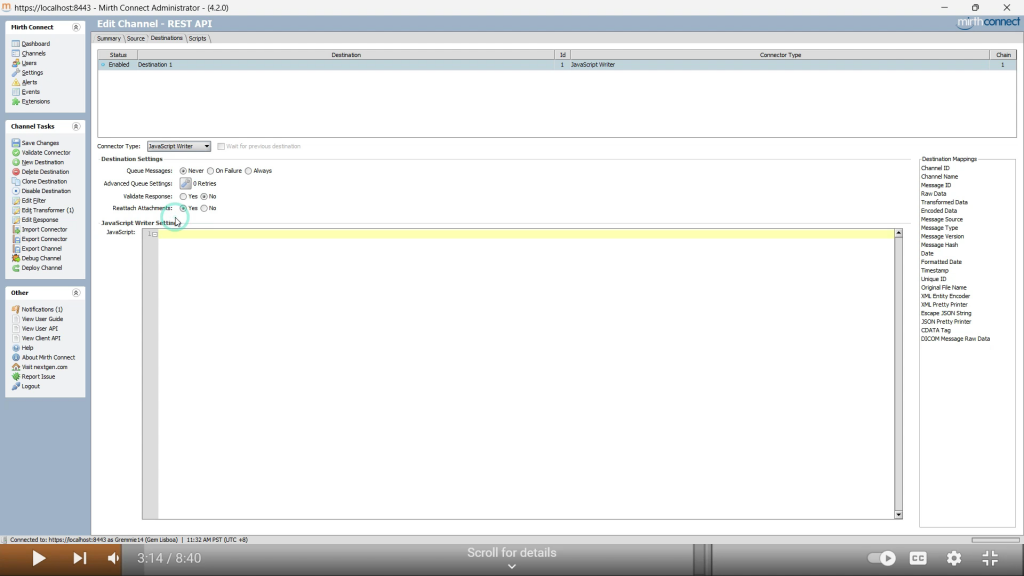Open the Channels icon in sidebar
This screenshot has width=1024, height=576.
(x=16, y=54)
